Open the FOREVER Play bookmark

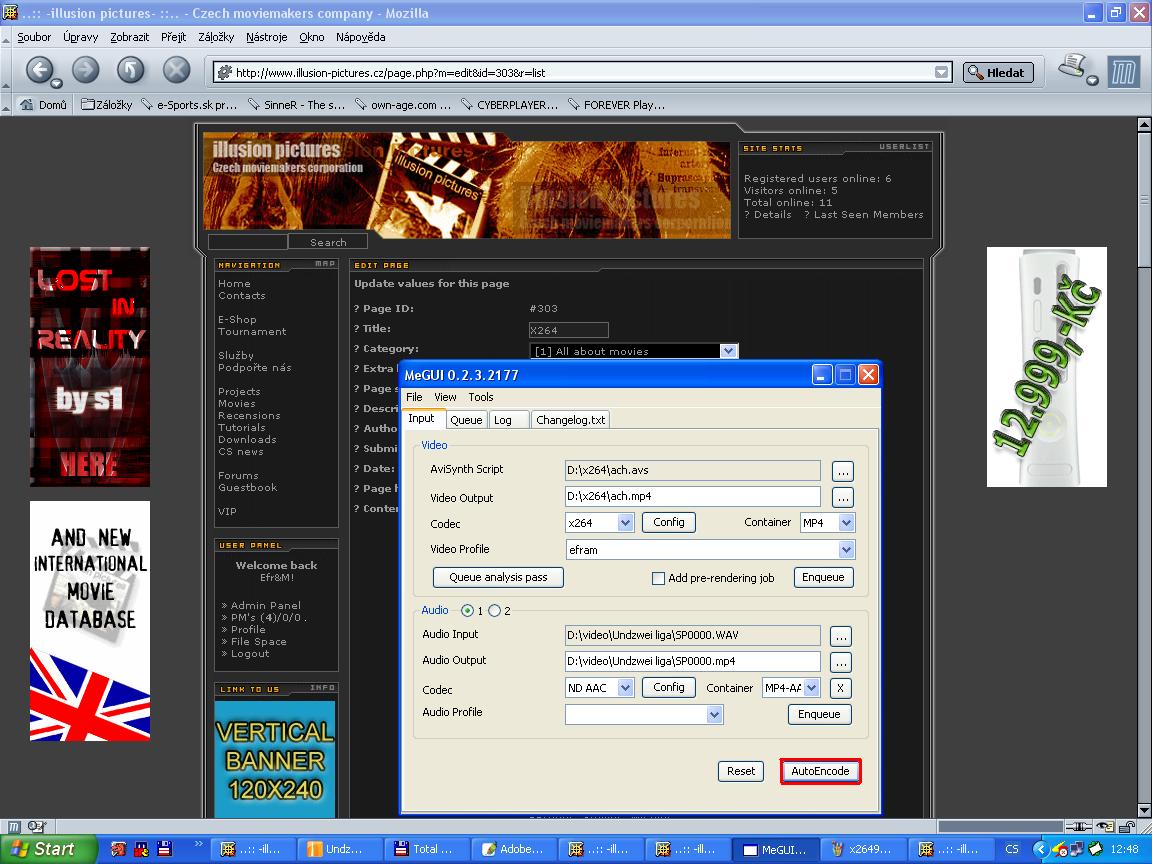tap(616, 105)
